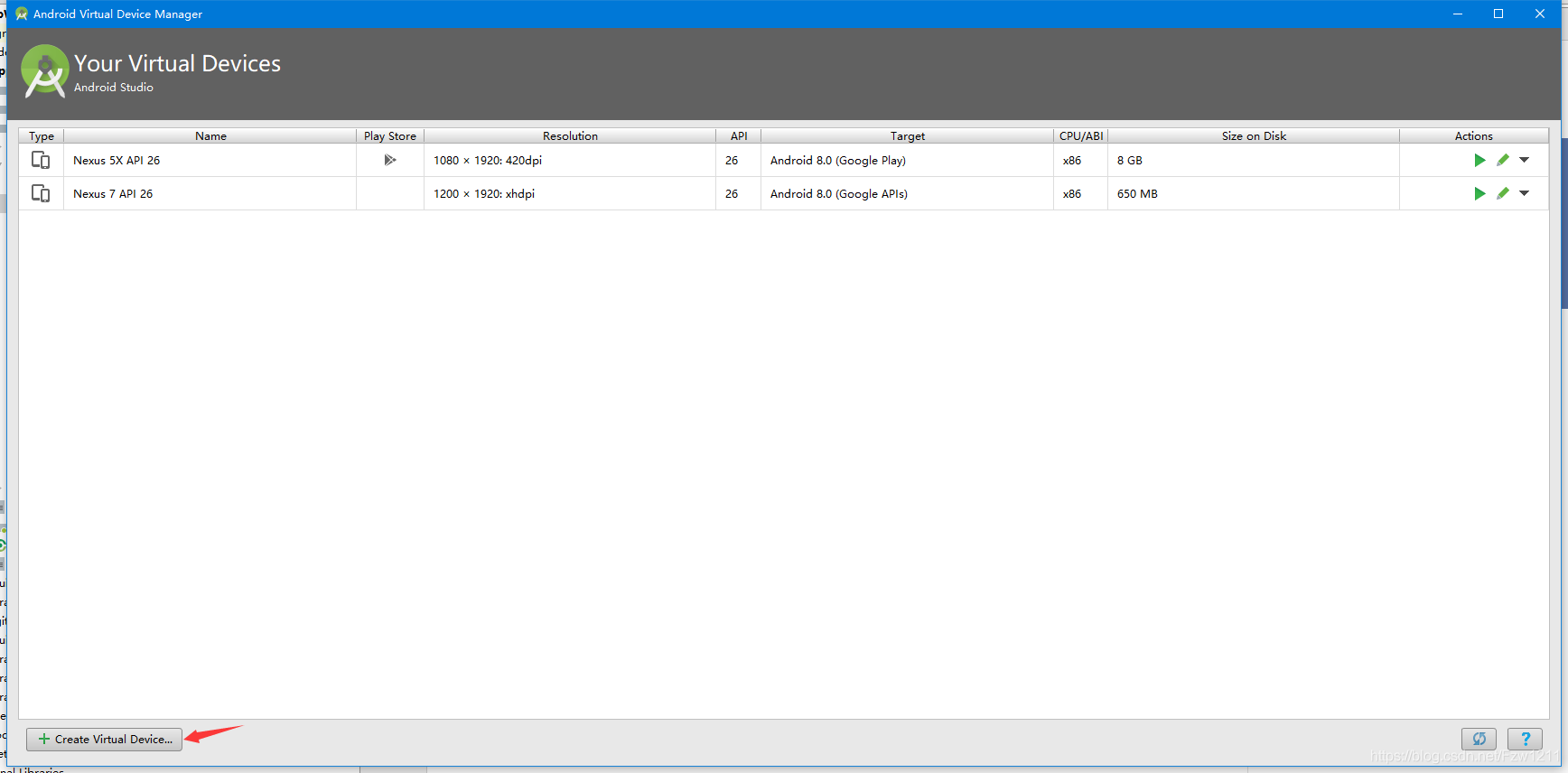
Task: Refresh the virtual device list
Action: tap(1479, 740)
